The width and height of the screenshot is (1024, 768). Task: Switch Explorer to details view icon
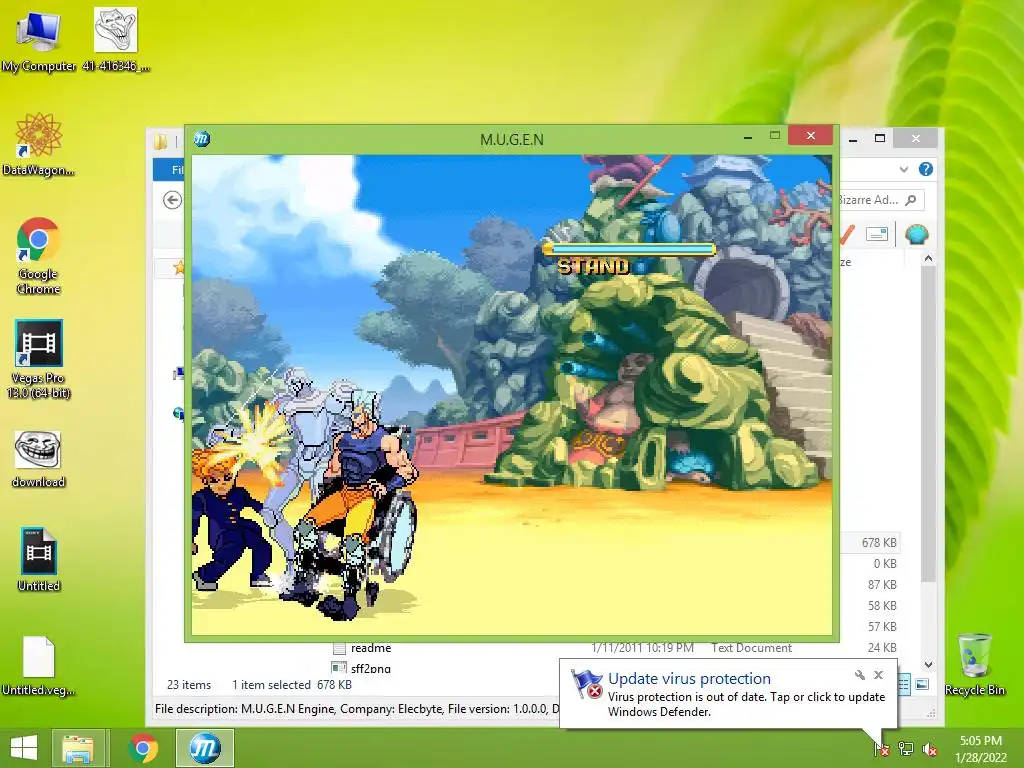904,684
